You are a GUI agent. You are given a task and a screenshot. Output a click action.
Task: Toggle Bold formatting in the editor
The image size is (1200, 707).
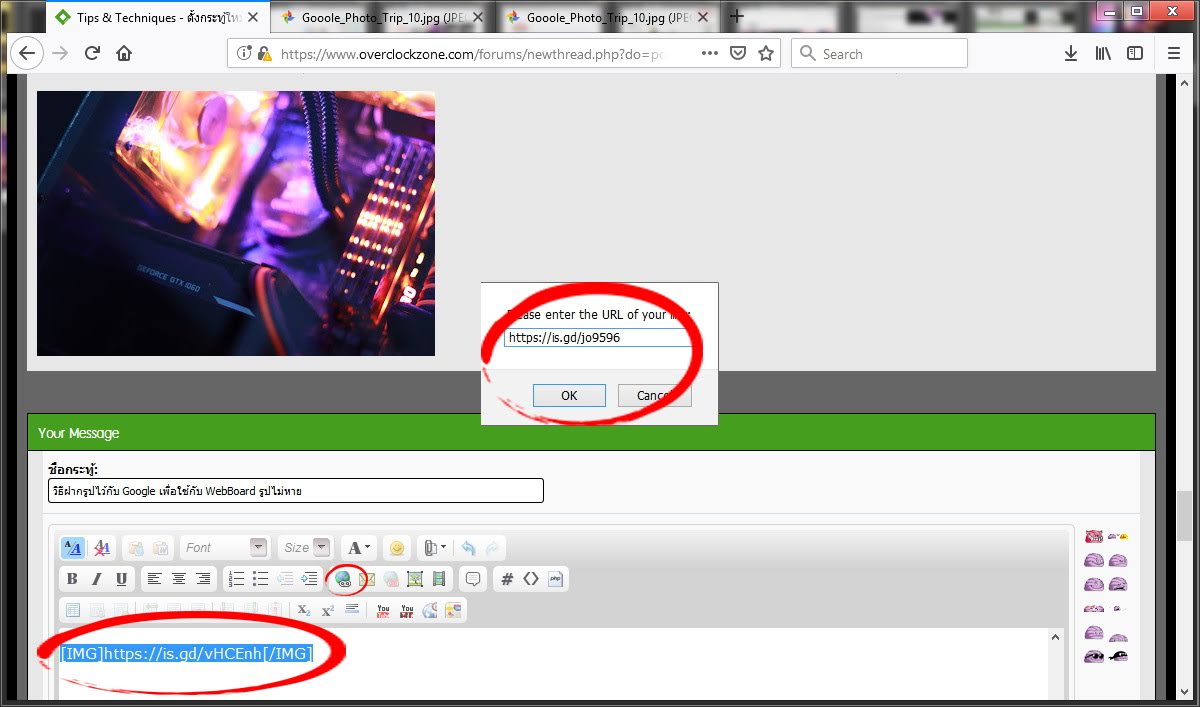(72, 578)
